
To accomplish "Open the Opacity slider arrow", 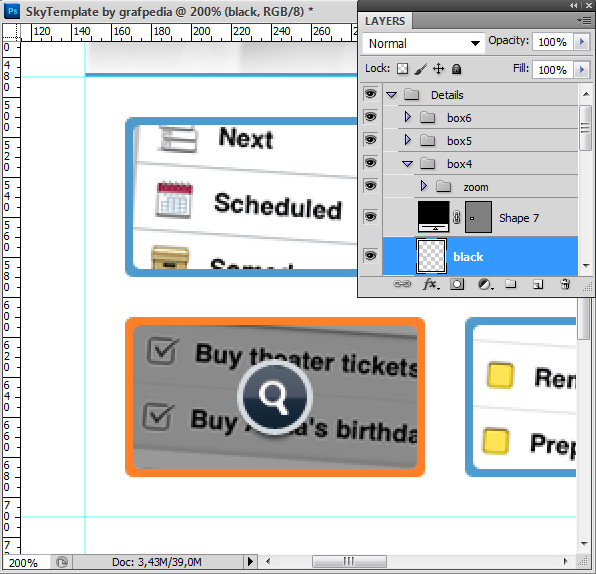I will tap(582, 41).
